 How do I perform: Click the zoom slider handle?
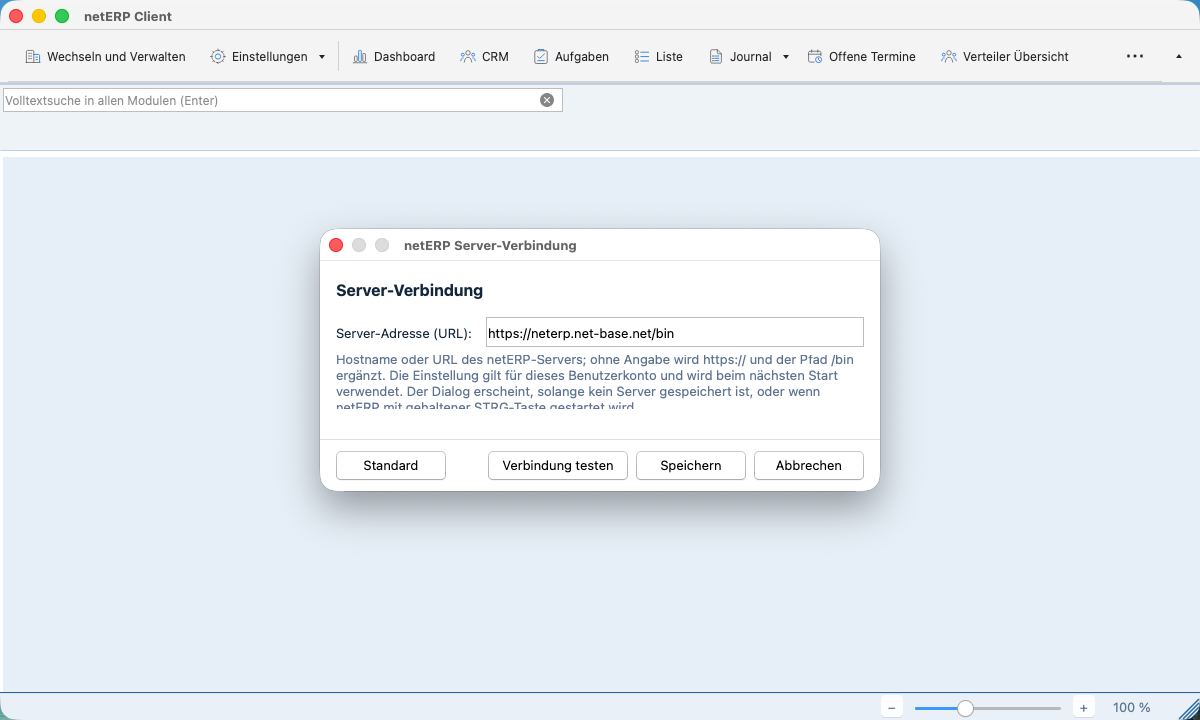click(x=965, y=708)
